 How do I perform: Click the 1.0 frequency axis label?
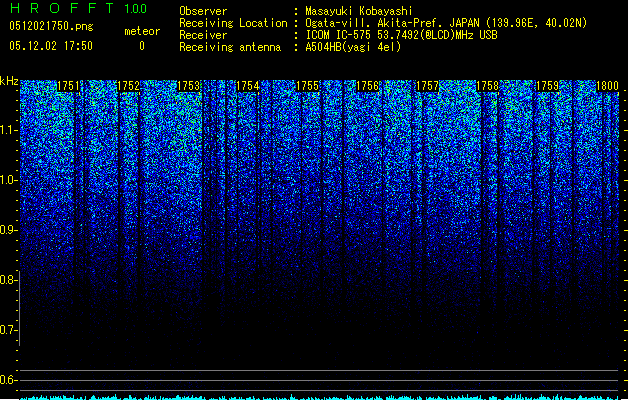click(x=9, y=180)
